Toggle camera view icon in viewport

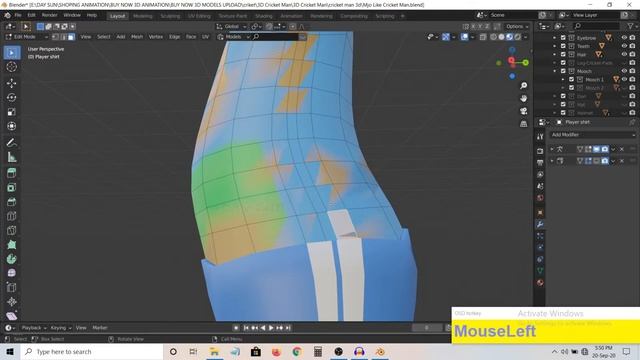pos(524,111)
